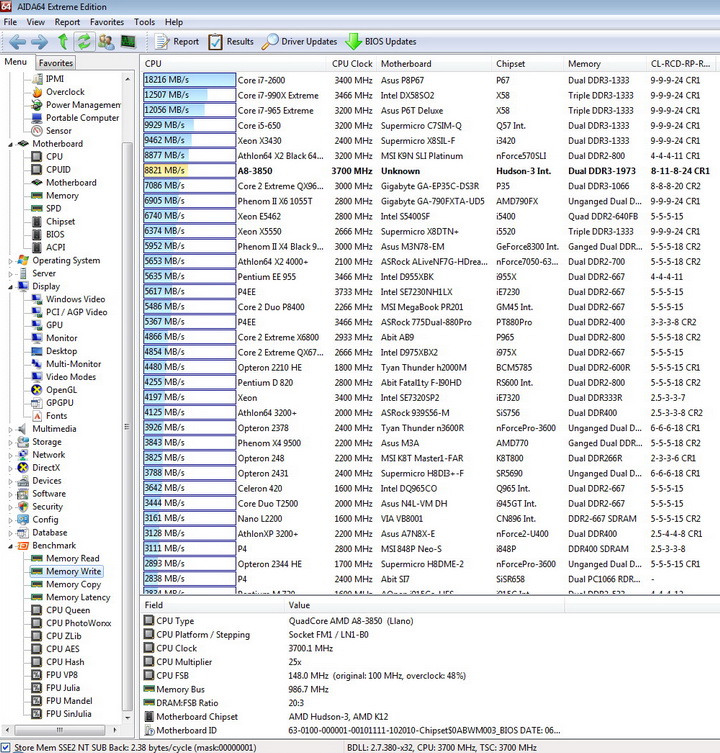Select Memory Copy benchmark
The height and width of the screenshot is (753, 720).
(73, 584)
